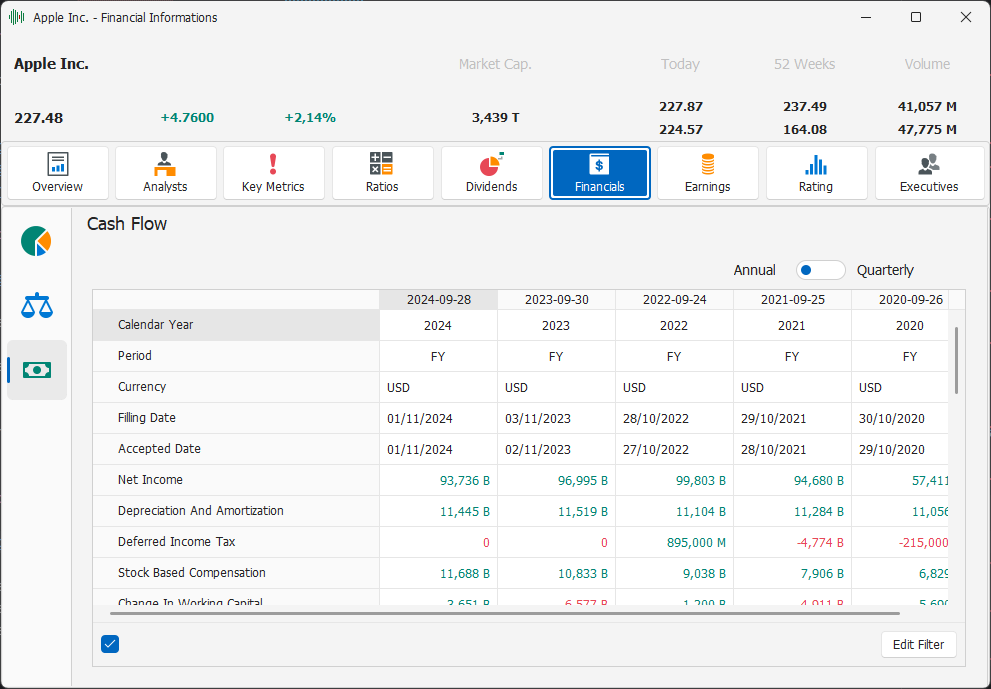Select the -4,774 B deferred tax cell
This screenshot has height=689, width=991.
tap(793, 542)
